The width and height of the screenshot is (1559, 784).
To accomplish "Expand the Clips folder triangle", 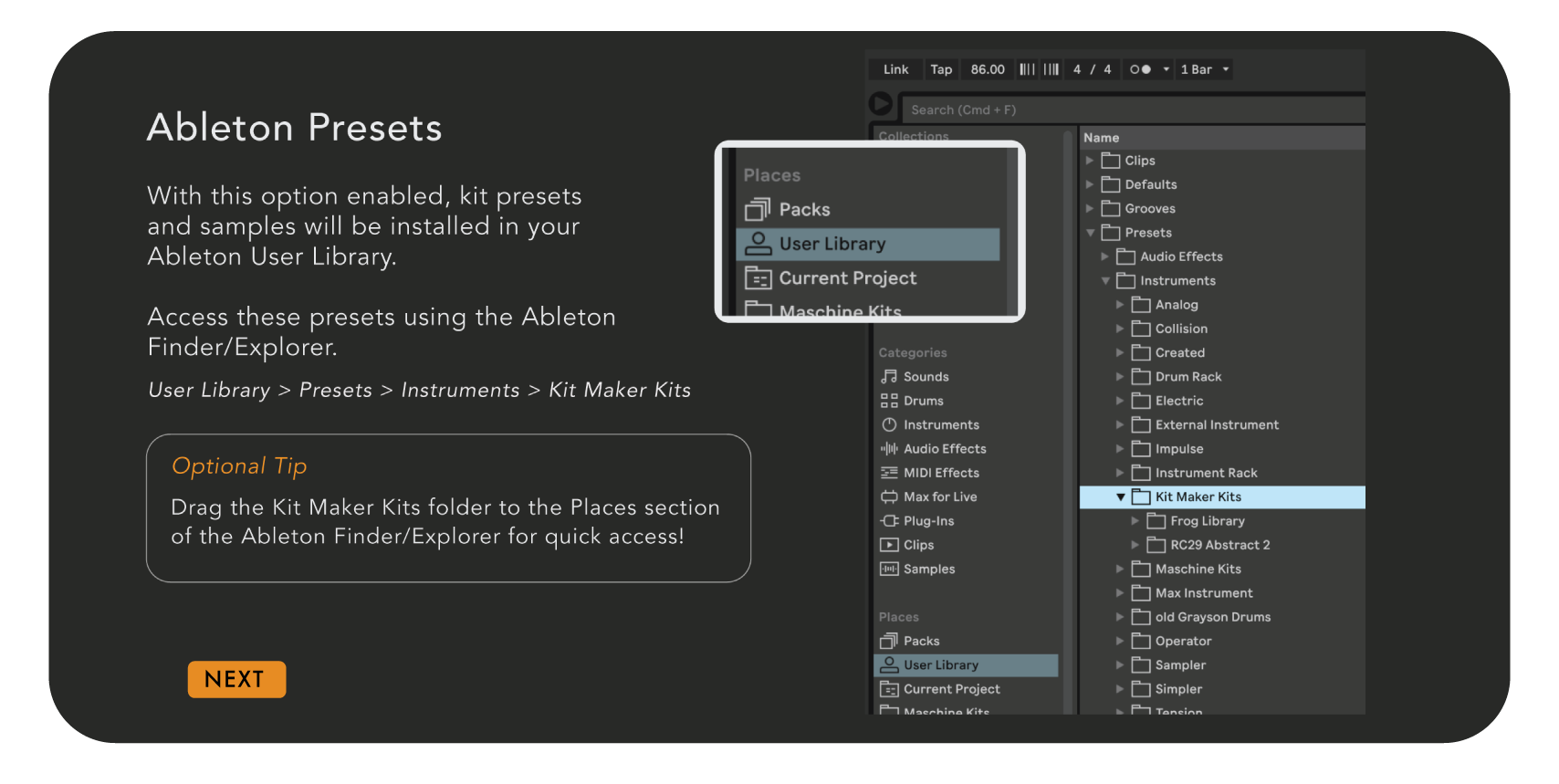I will [x=1090, y=161].
